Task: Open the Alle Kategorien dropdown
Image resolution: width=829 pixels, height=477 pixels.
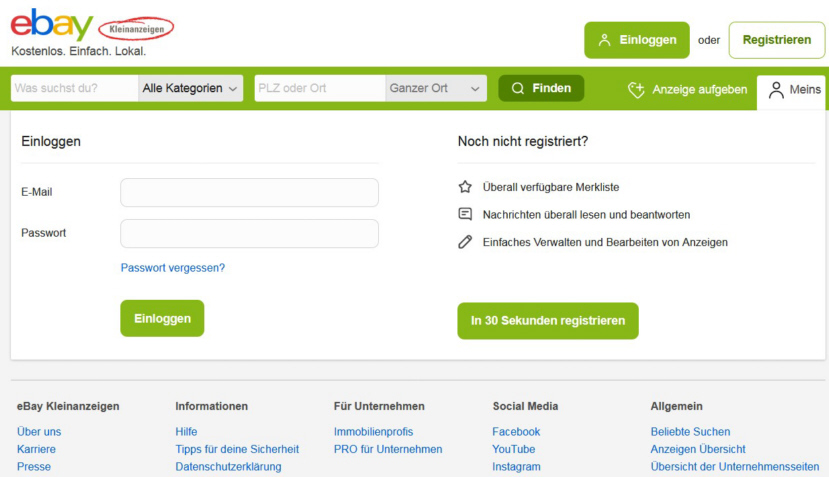Action: (x=190, y=88)
